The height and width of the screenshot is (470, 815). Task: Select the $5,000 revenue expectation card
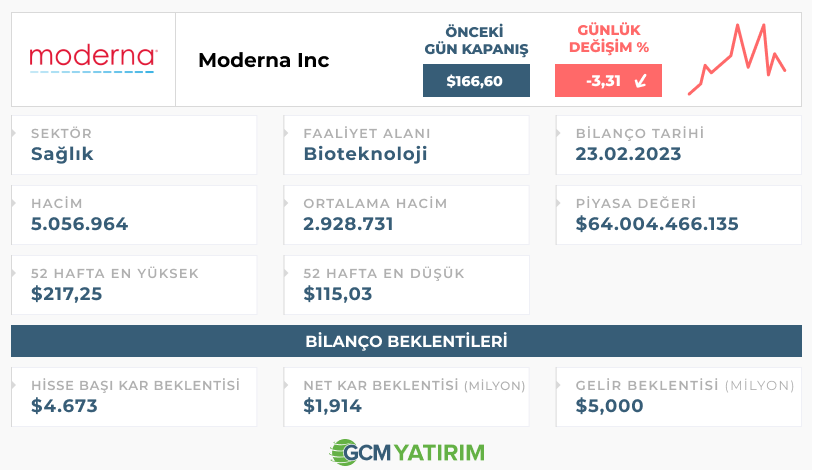tap(679, 397)
